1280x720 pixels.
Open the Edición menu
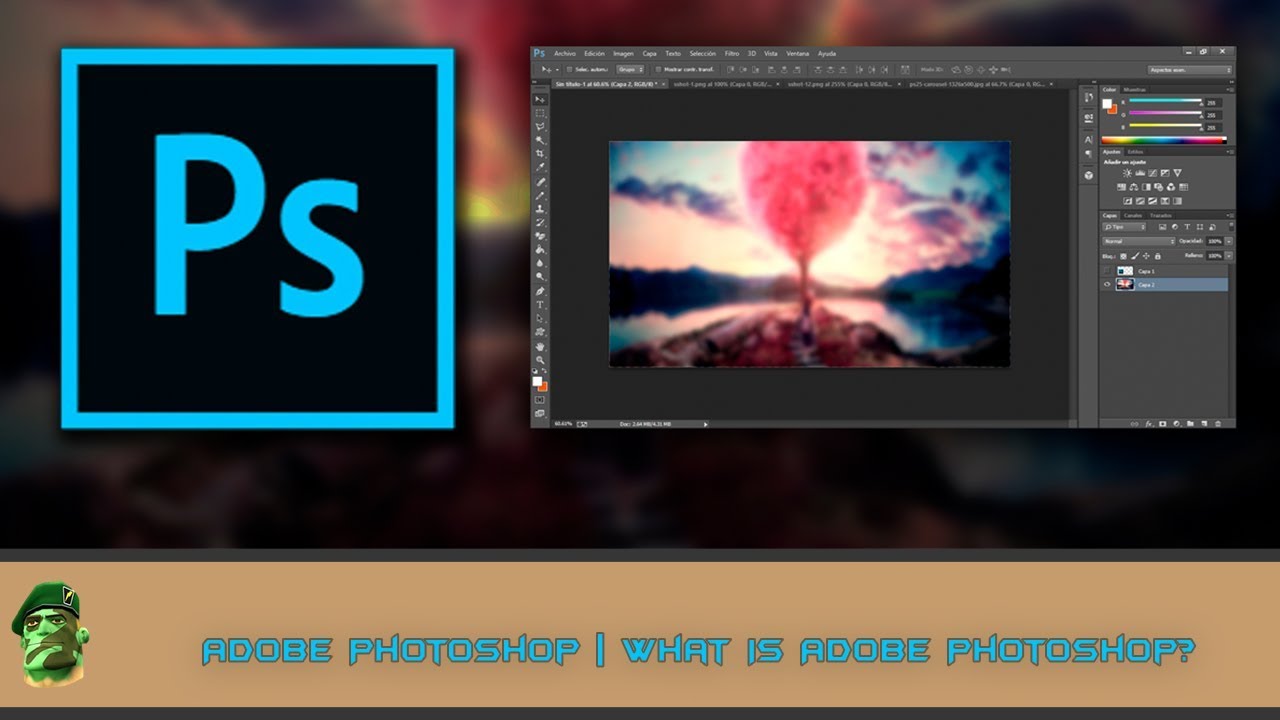point(594,53)
